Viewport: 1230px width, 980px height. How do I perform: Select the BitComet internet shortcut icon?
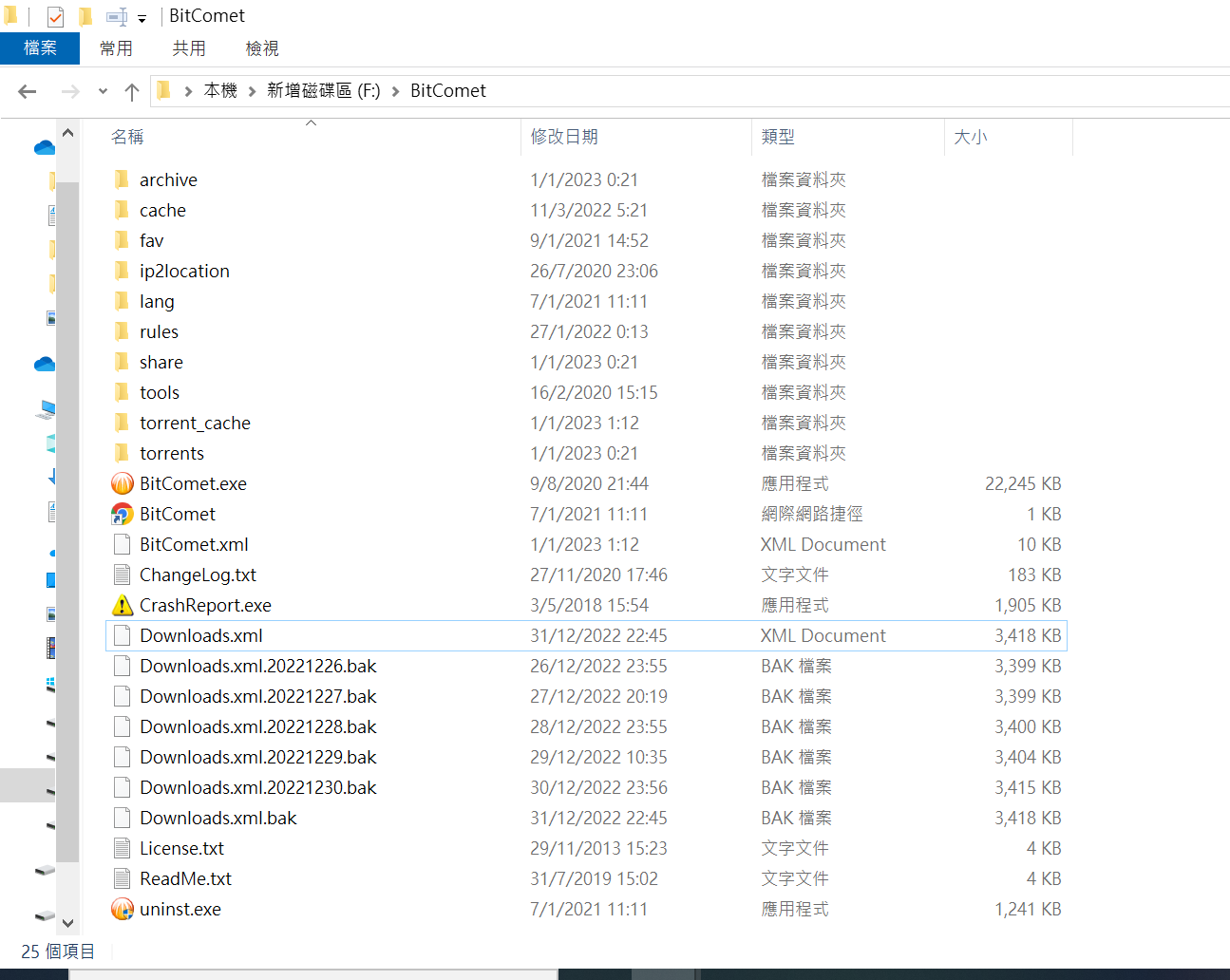click(122, 514)
